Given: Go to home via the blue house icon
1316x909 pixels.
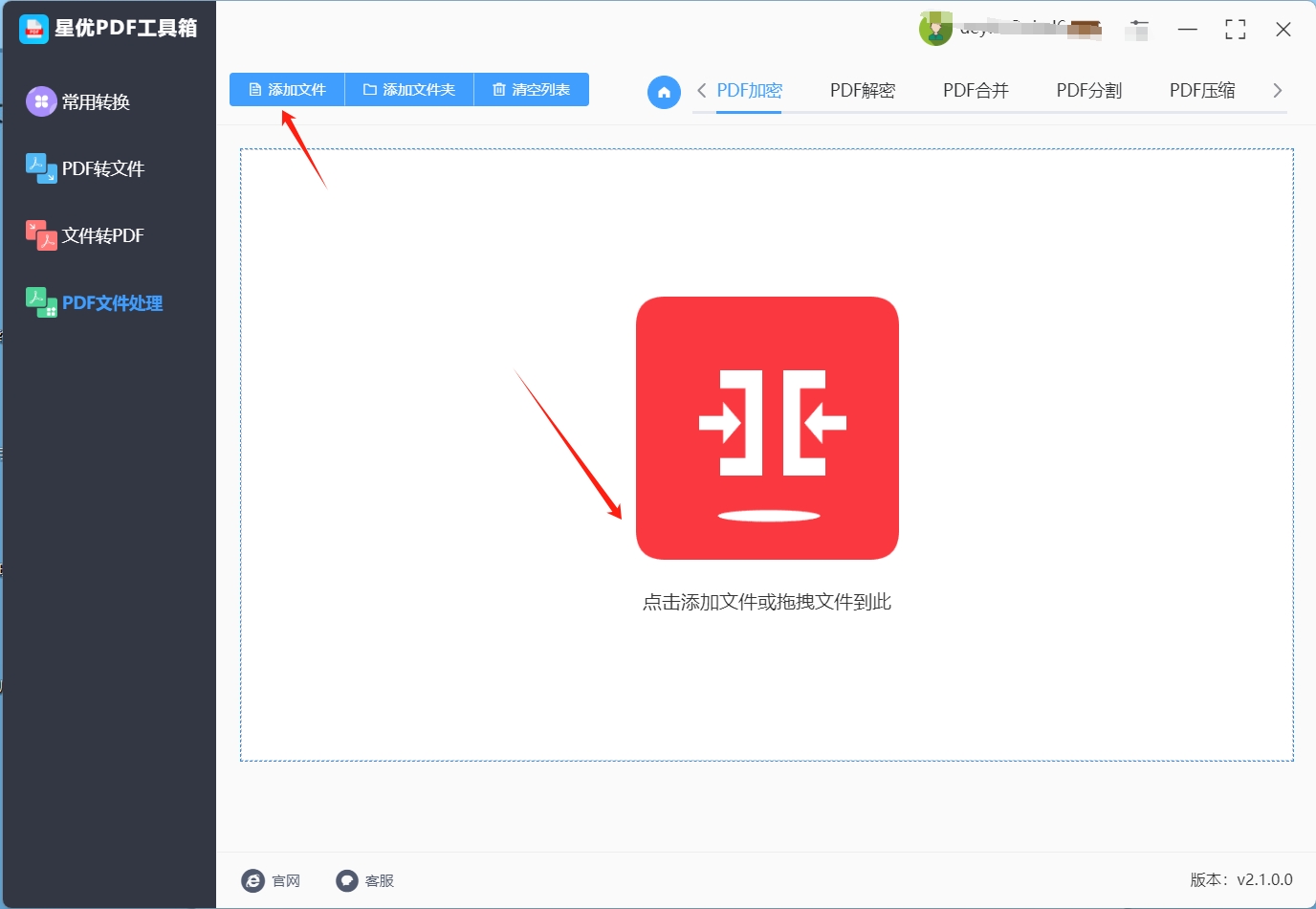Looking at the screenshot, I should pos(664,92).
